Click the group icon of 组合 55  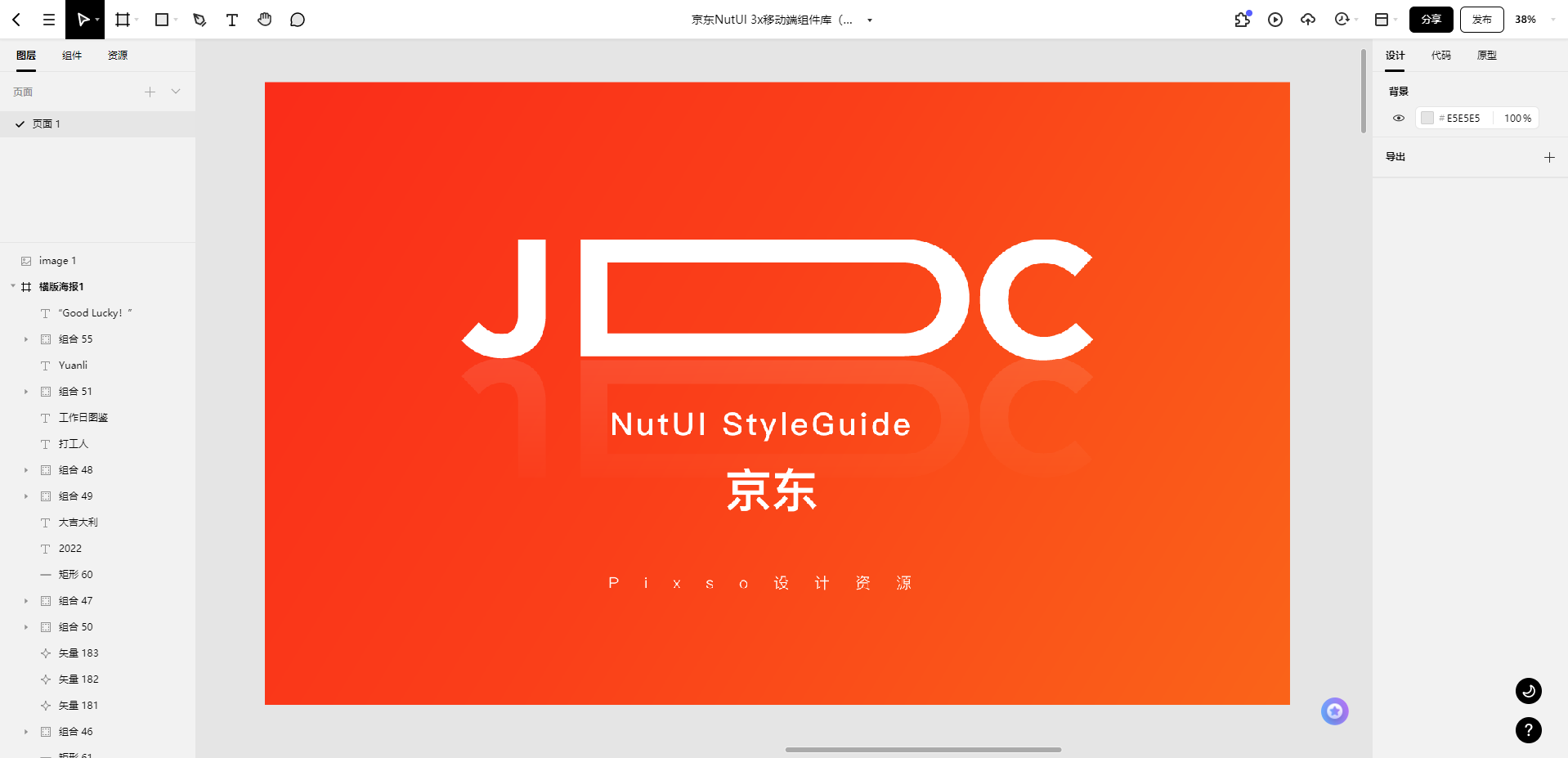pyautogui.click(x=46, y=339)
